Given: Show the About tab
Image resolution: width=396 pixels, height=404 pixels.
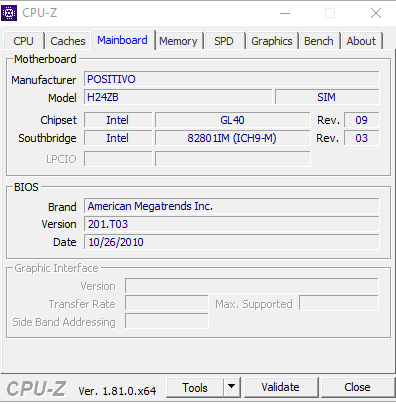Looking at the screenshot, I should point(361,41).
